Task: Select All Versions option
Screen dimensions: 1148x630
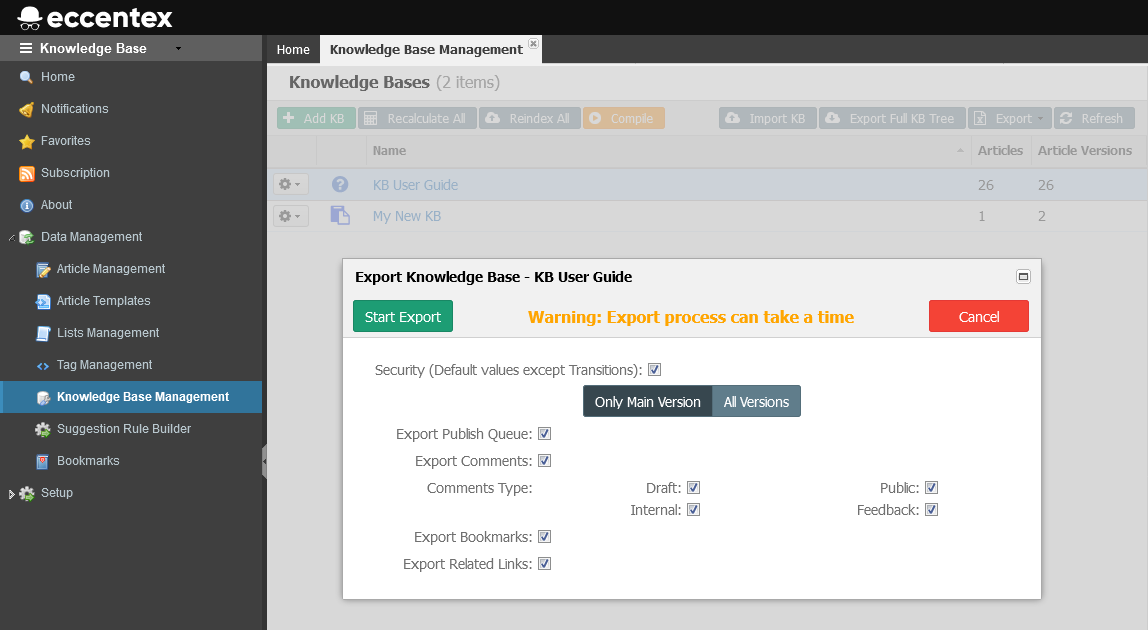Action: tap(756, 401)
